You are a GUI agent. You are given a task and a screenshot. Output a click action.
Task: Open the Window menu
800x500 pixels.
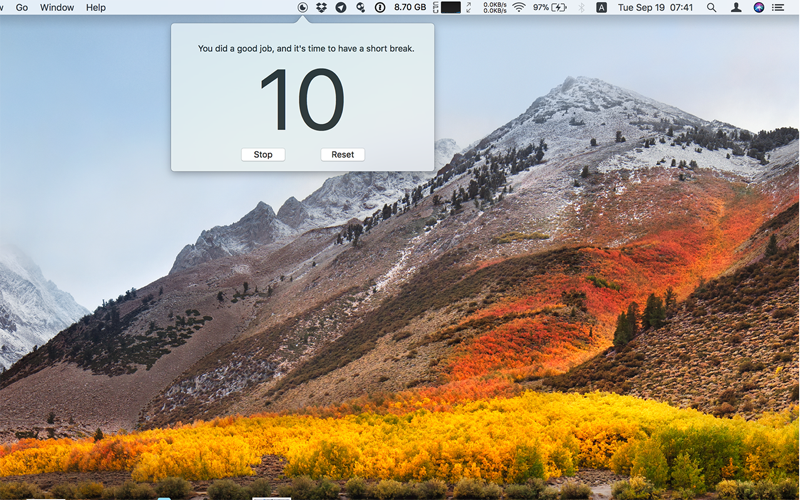coord(57,8)
